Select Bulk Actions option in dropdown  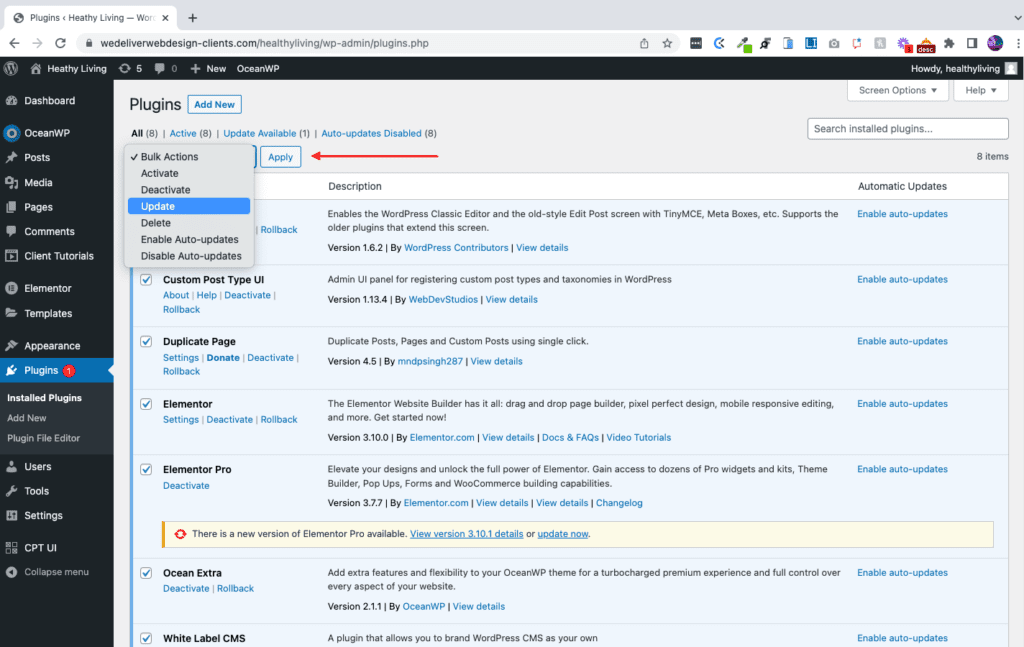point(189,157)
